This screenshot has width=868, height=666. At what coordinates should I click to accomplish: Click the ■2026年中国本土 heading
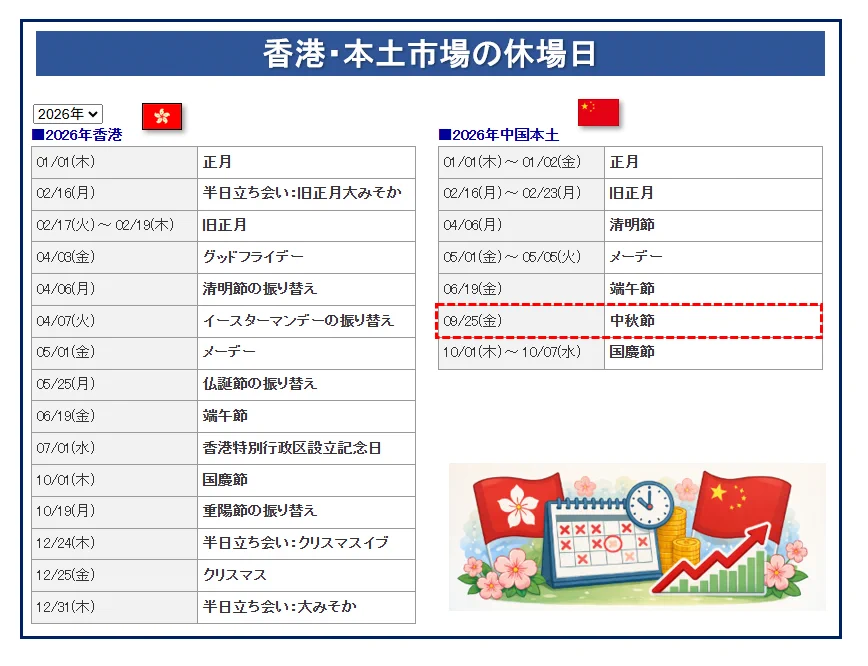(x=498, y=135)
